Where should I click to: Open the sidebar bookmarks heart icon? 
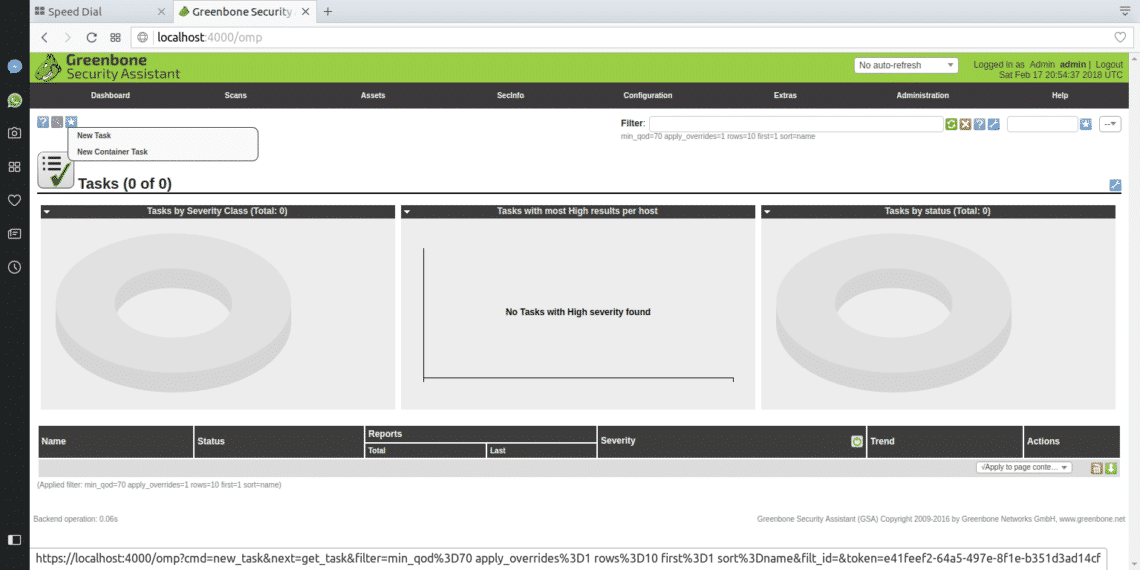pos(14,200)
